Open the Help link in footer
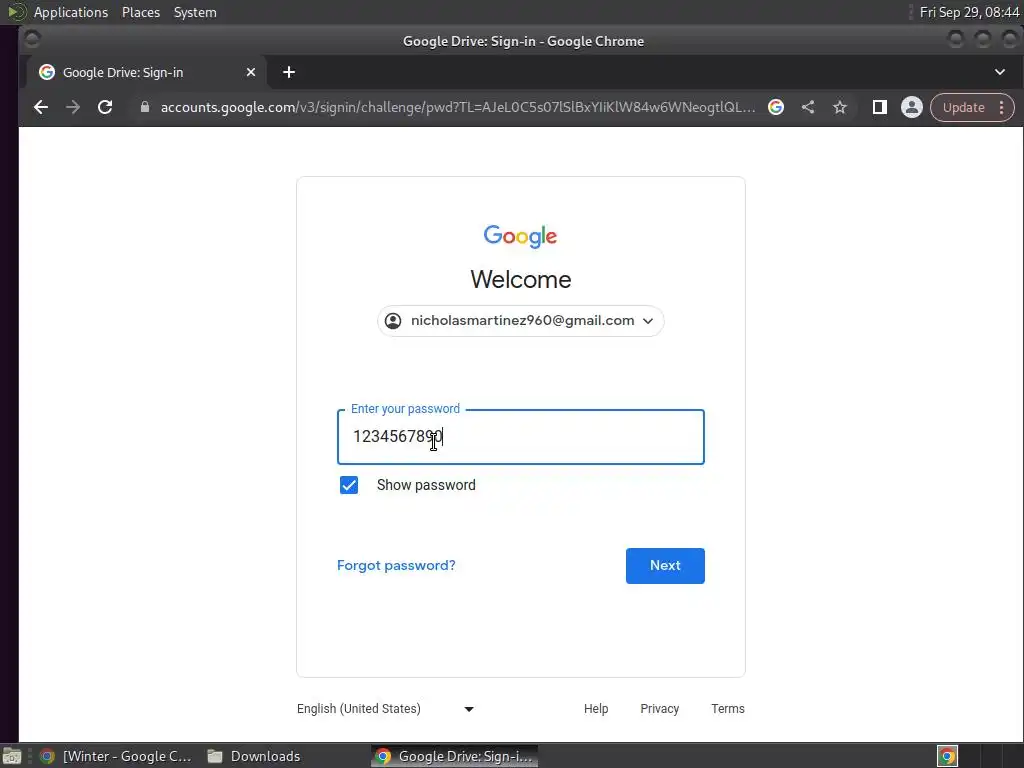This screenshot has height=768, width=1024. click(x=596, y=709)
